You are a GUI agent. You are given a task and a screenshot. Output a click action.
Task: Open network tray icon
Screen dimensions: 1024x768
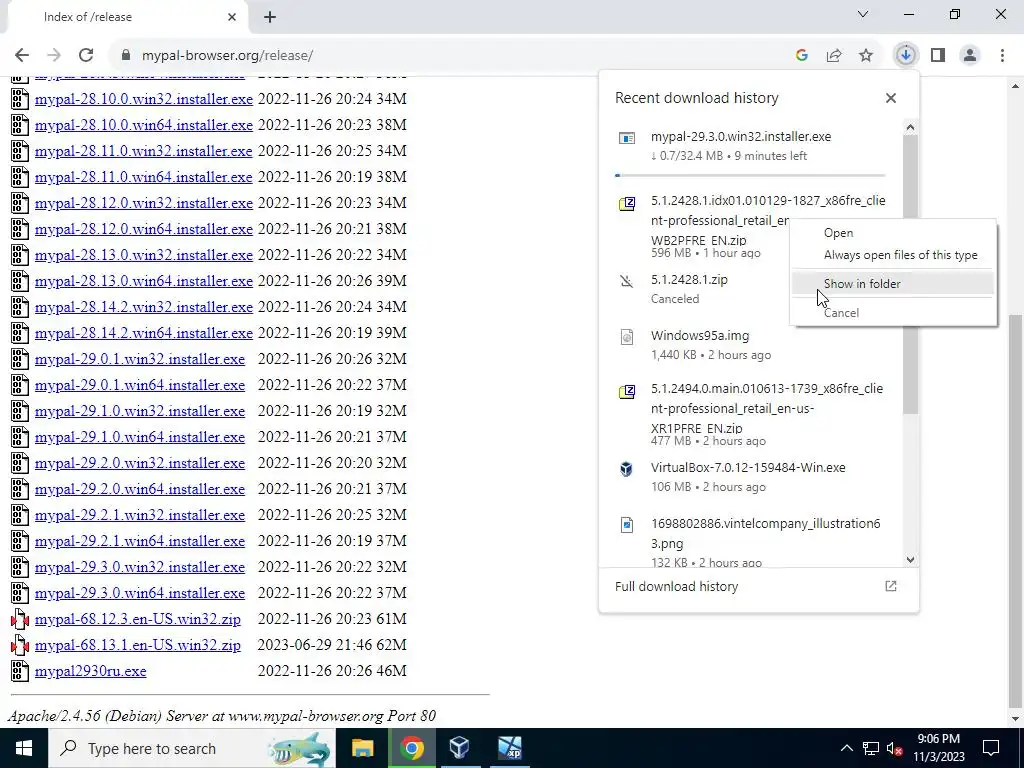point(871,748)
